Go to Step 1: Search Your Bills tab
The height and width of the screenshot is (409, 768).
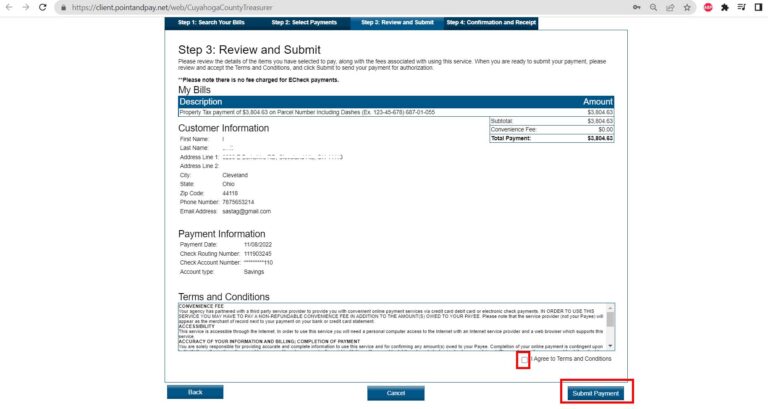211,23
